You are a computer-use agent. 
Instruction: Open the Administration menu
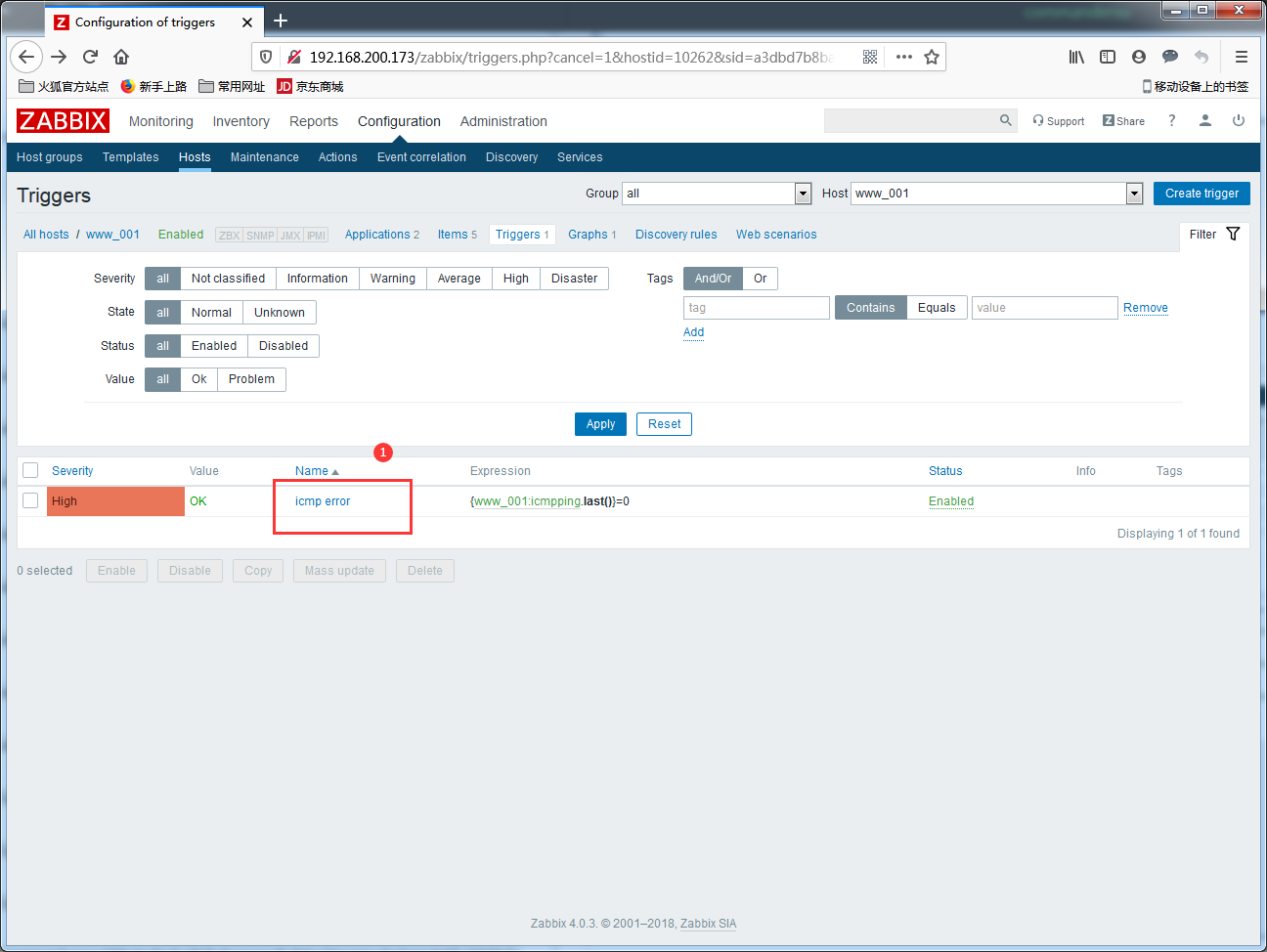pos(503,121)
